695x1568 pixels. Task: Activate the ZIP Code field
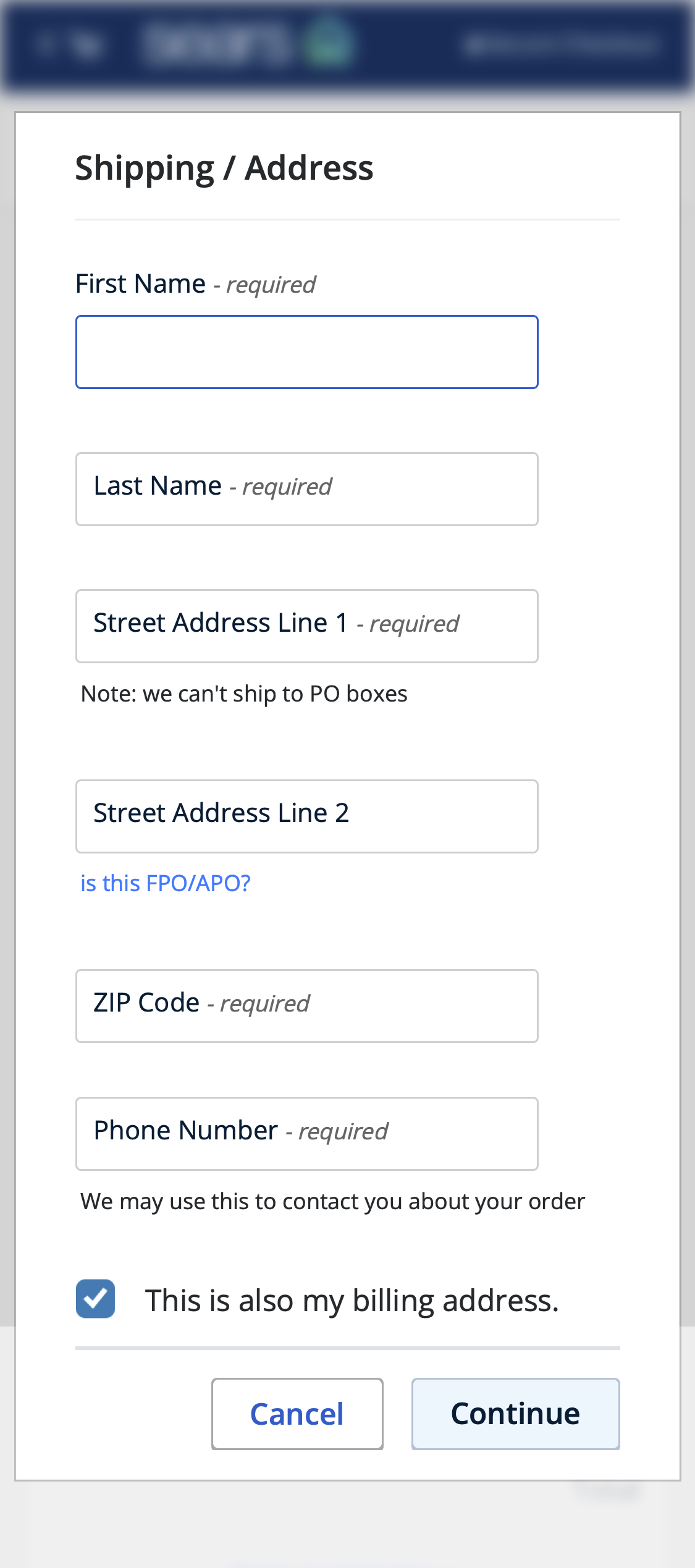(x=306, y=1006)
